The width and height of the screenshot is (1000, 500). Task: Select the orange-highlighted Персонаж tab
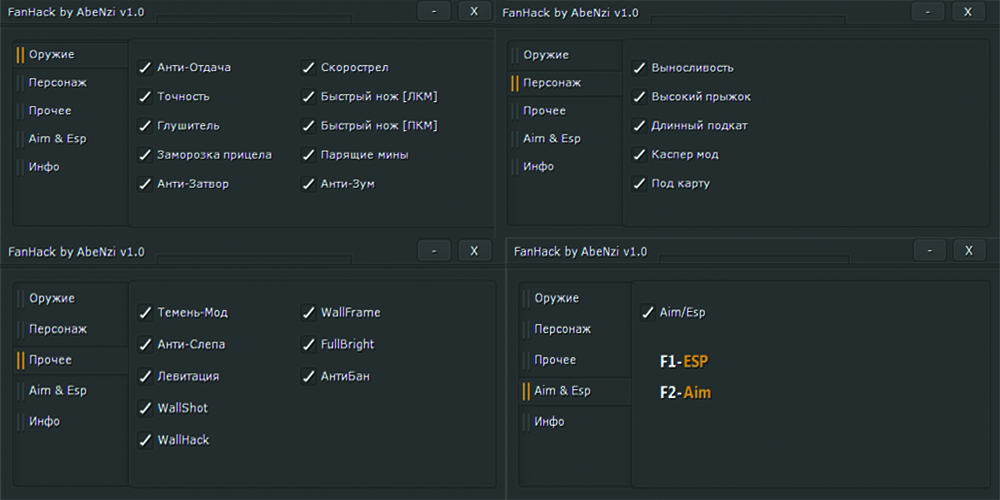tap(566, 83)
